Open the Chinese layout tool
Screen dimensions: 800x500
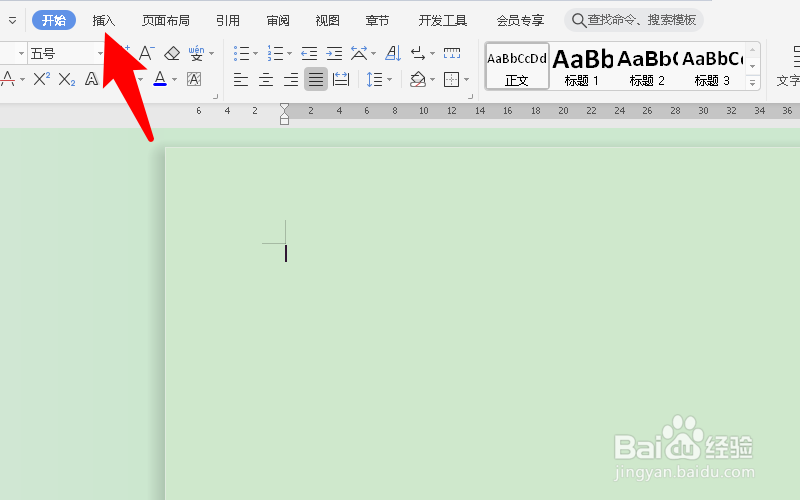click(x=359, y=53)
